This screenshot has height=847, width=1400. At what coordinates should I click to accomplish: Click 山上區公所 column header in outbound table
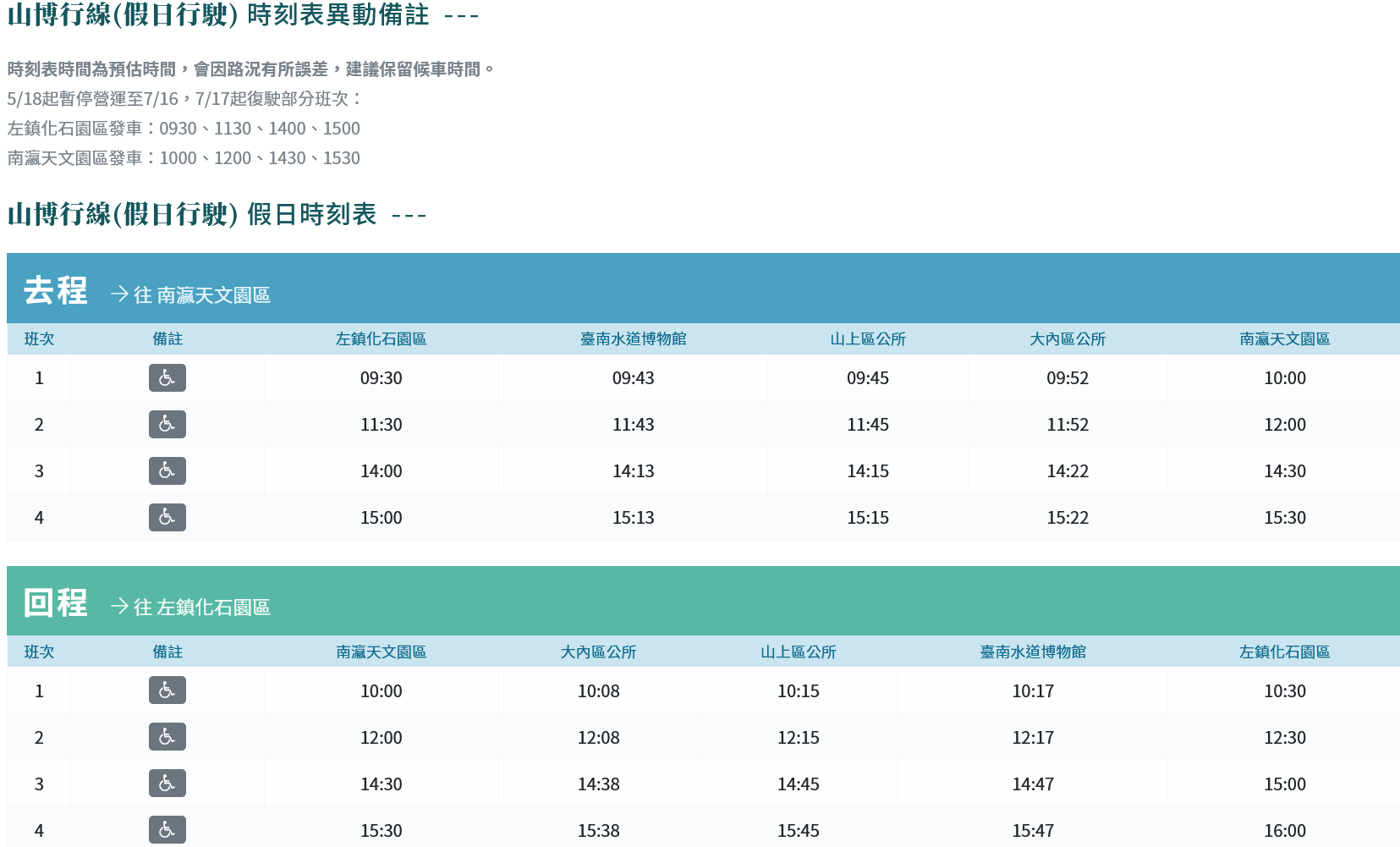867,339
